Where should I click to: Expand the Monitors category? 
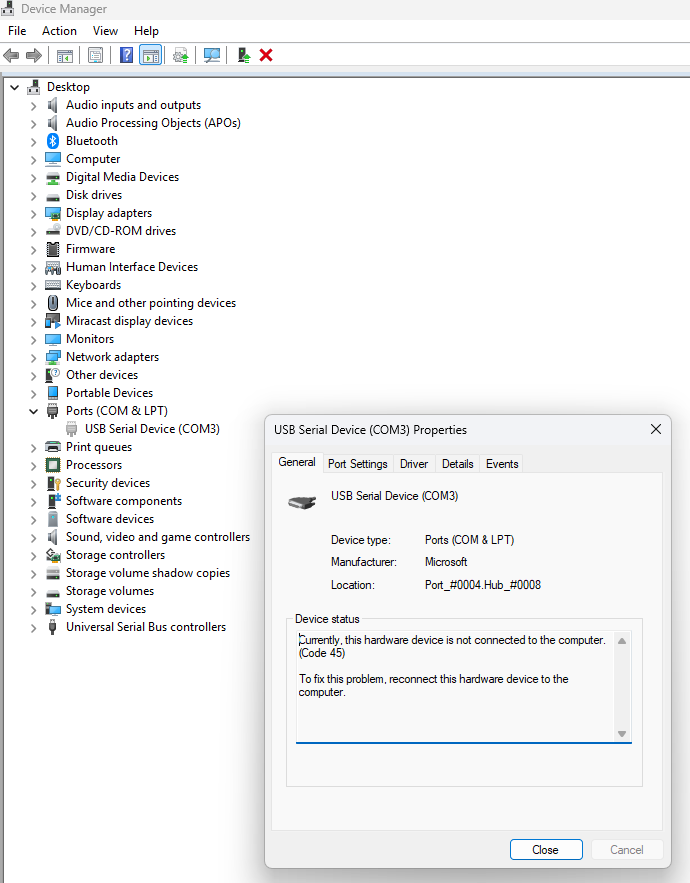pos(33,340)
